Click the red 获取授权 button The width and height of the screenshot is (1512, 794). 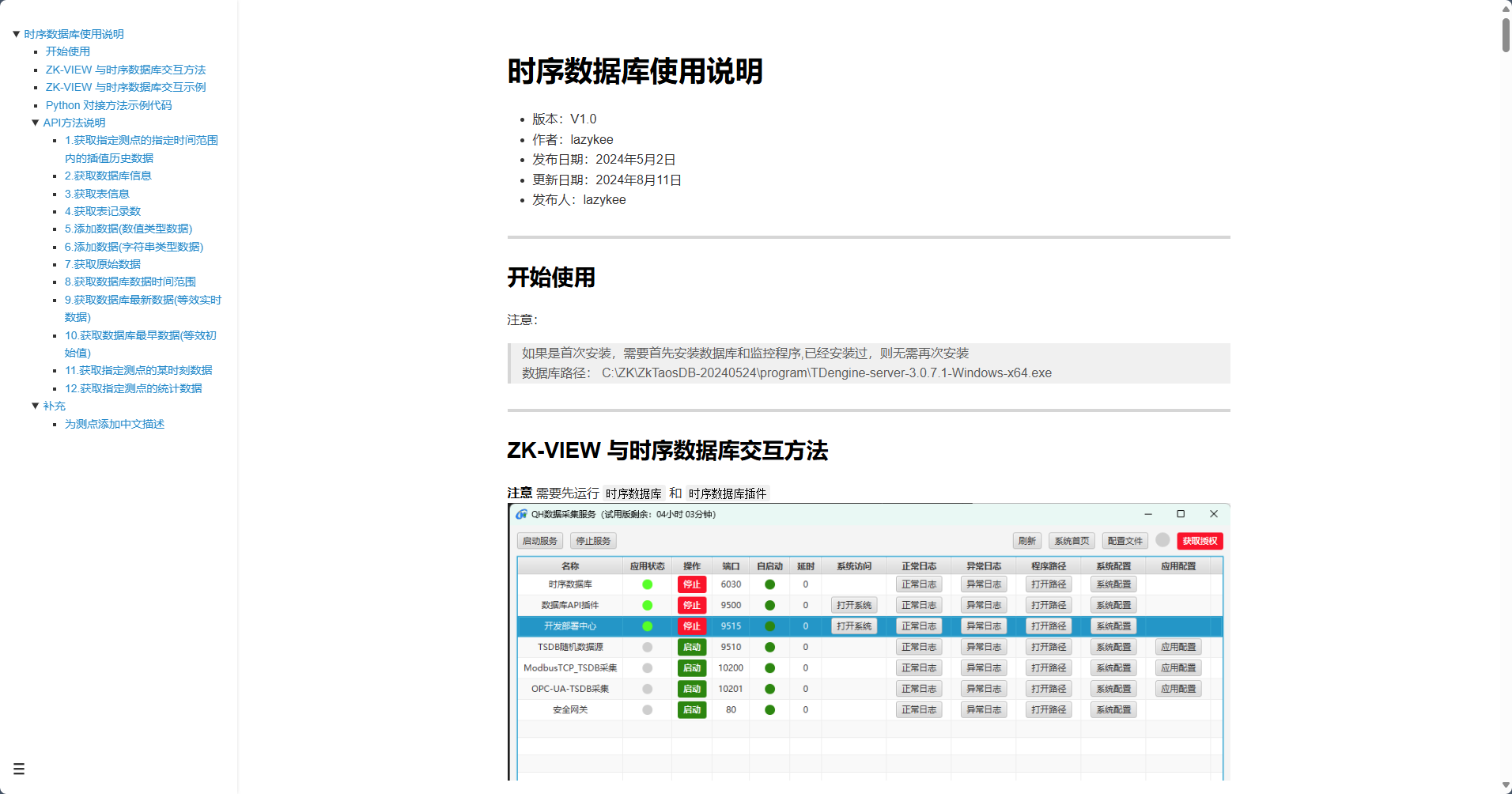coord(1200,541)
